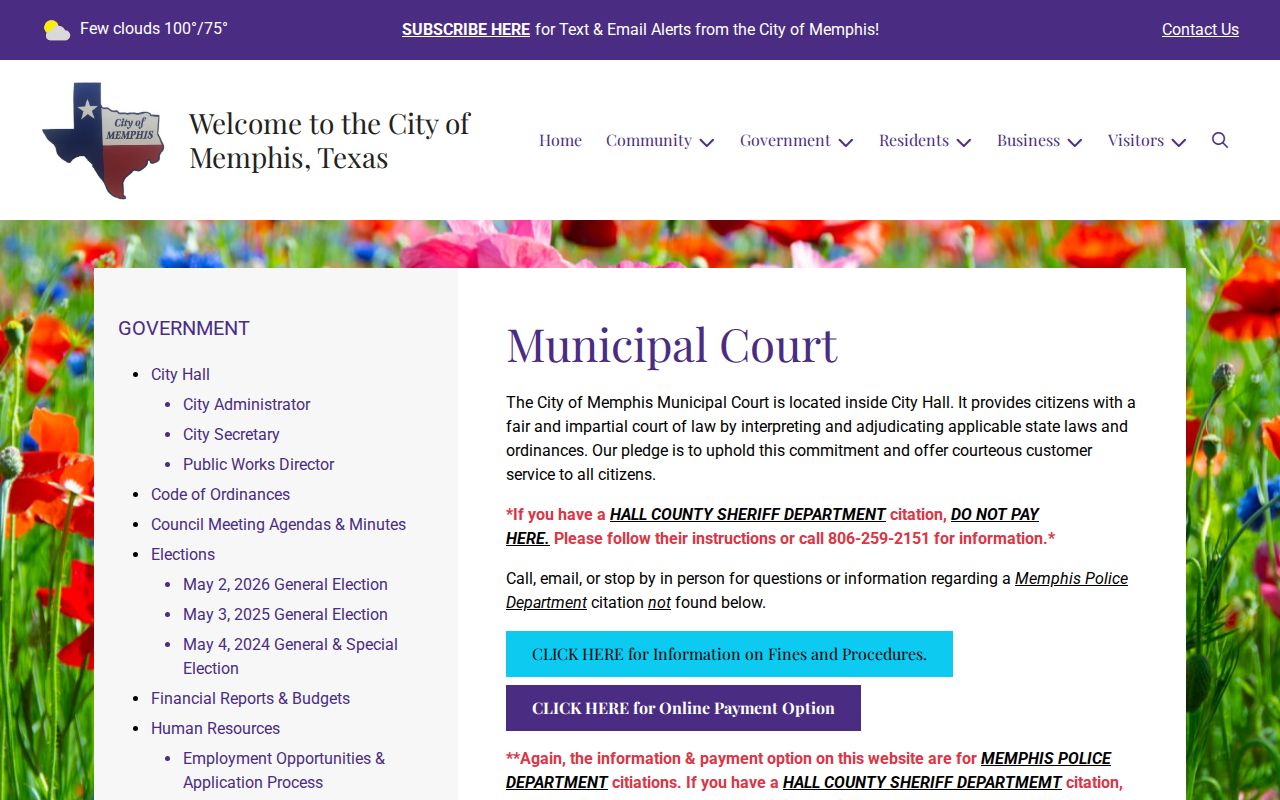Open the Human Resources sidebar link
Image resolution: width=1280 pixels, height=800 pixels.
tap(215, 728)
